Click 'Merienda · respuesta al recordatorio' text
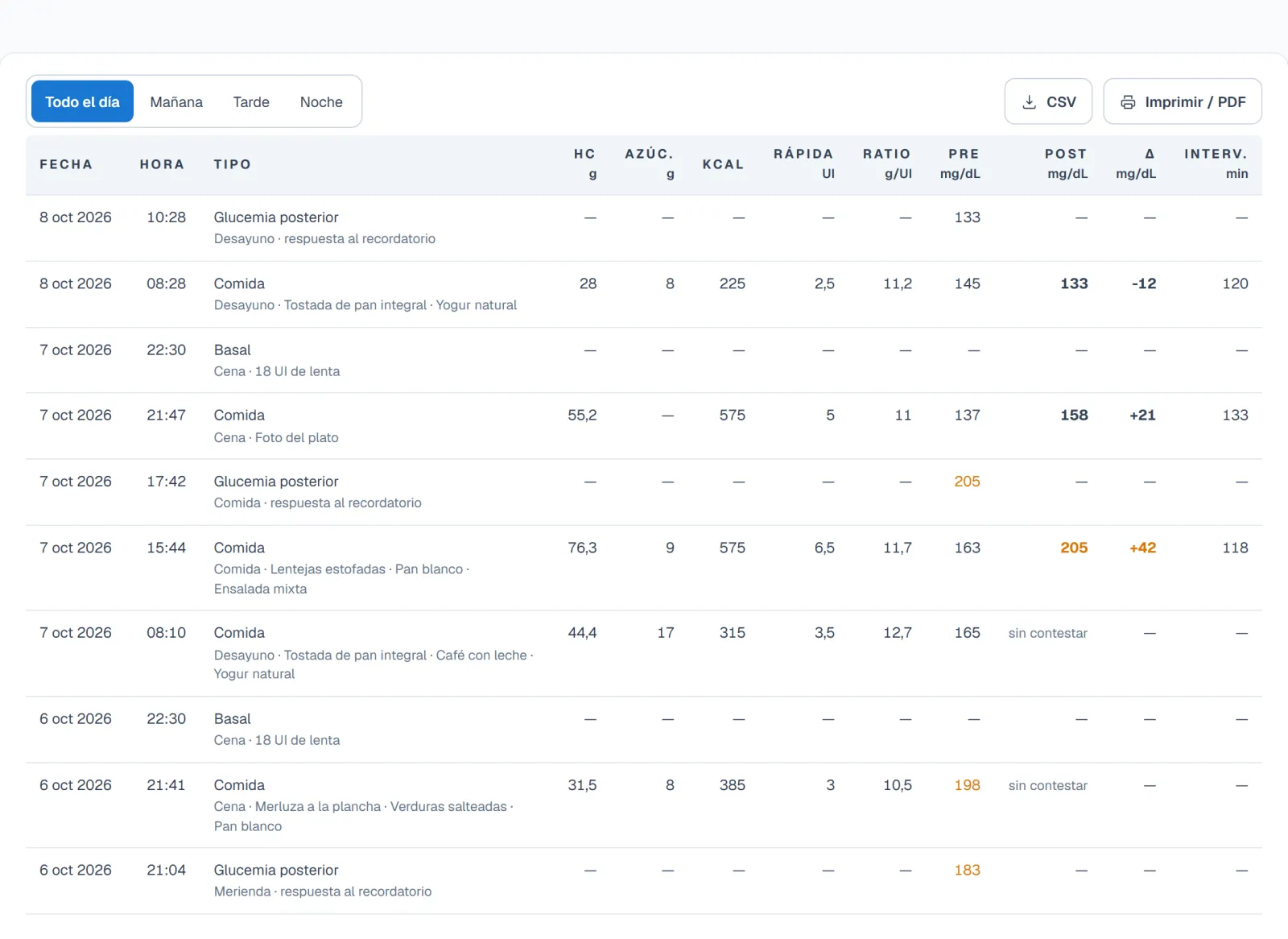1288x939 pixels. coord(322,891)
